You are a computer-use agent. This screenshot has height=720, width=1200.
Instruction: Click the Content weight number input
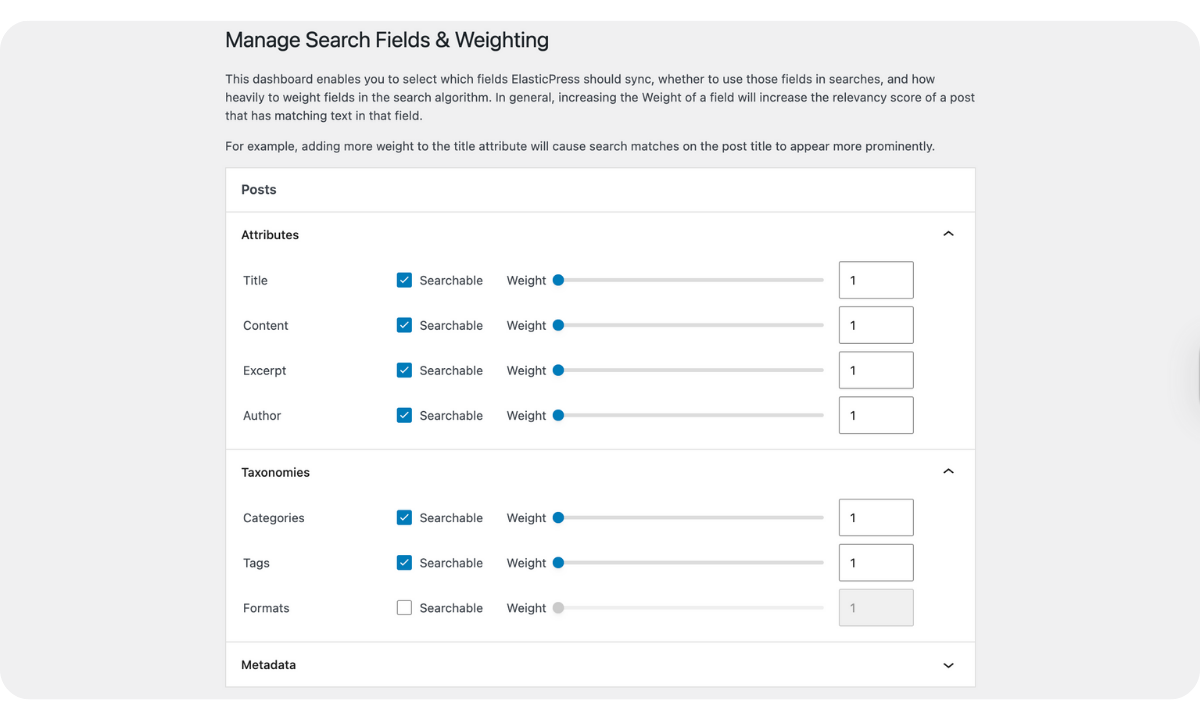875,325
